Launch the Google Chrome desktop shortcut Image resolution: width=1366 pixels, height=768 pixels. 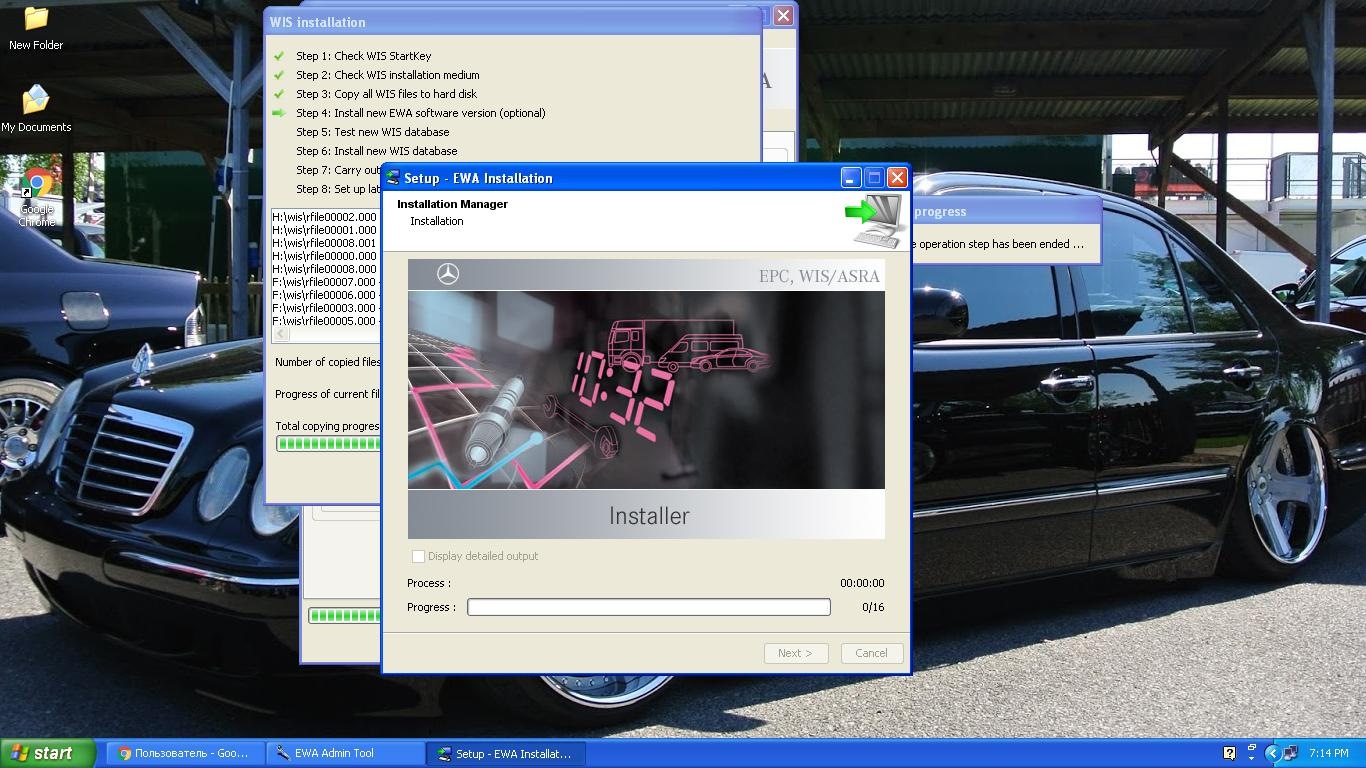coord(37,198)
